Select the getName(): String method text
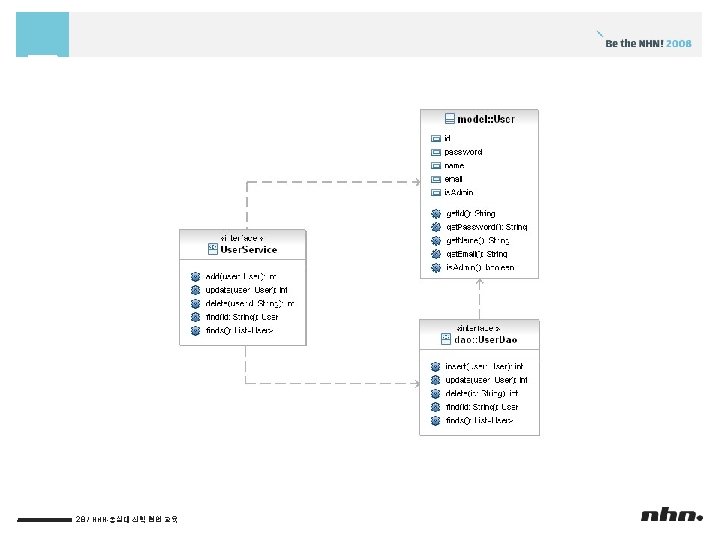The image size is (720, 540). pos(478,241)
